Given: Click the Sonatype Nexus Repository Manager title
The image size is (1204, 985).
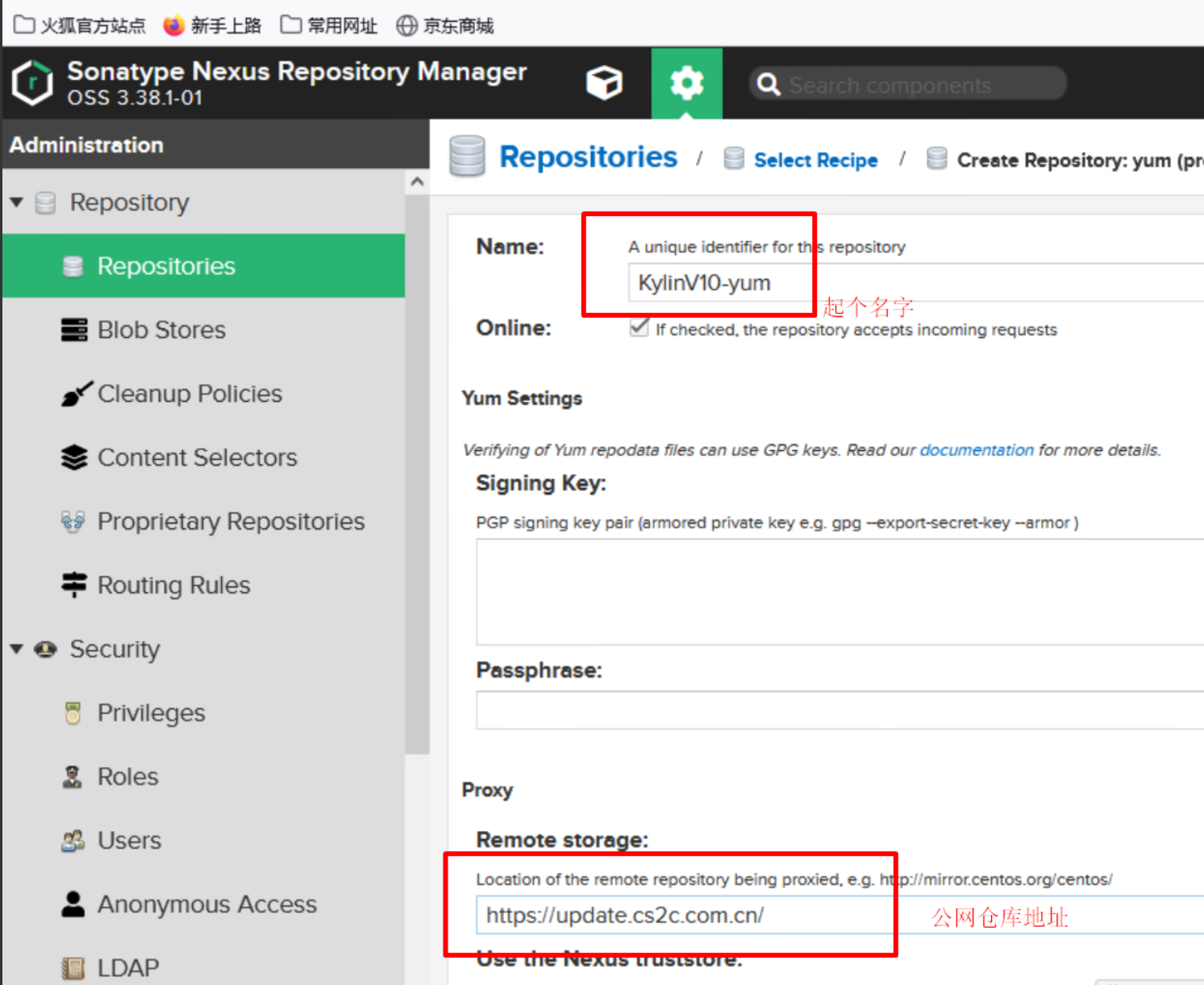Looking at the screenshot, I should coord(297,71).
